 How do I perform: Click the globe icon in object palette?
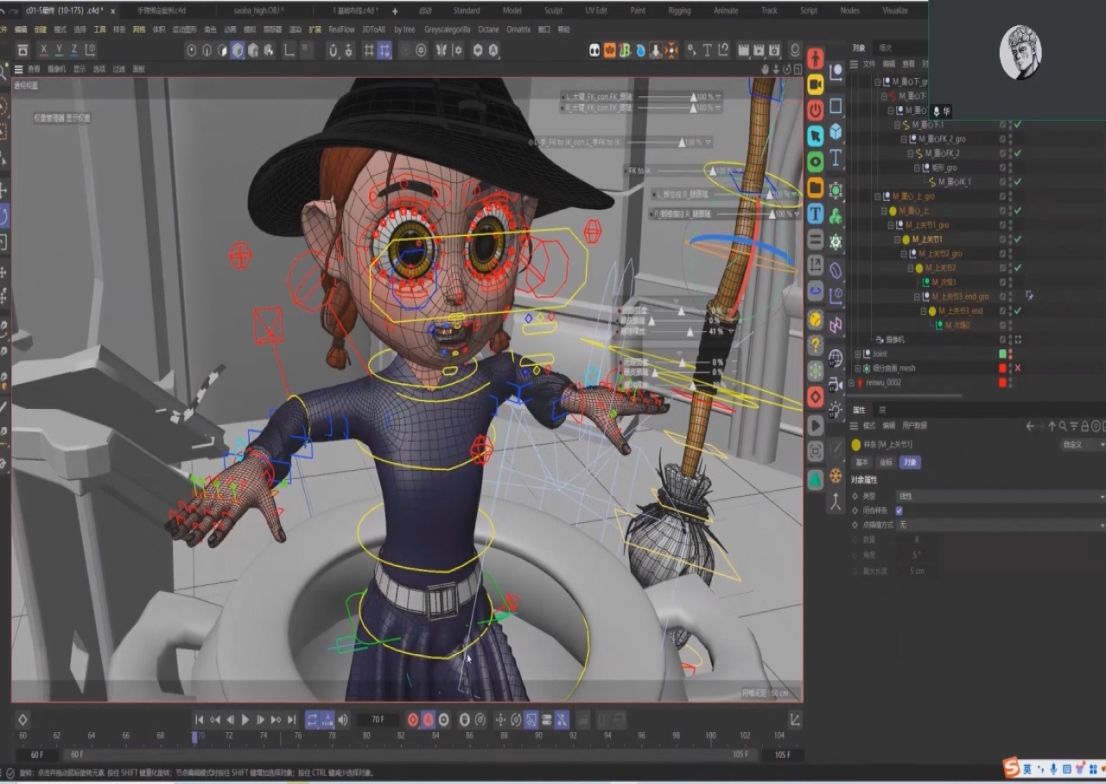[836, 358]
